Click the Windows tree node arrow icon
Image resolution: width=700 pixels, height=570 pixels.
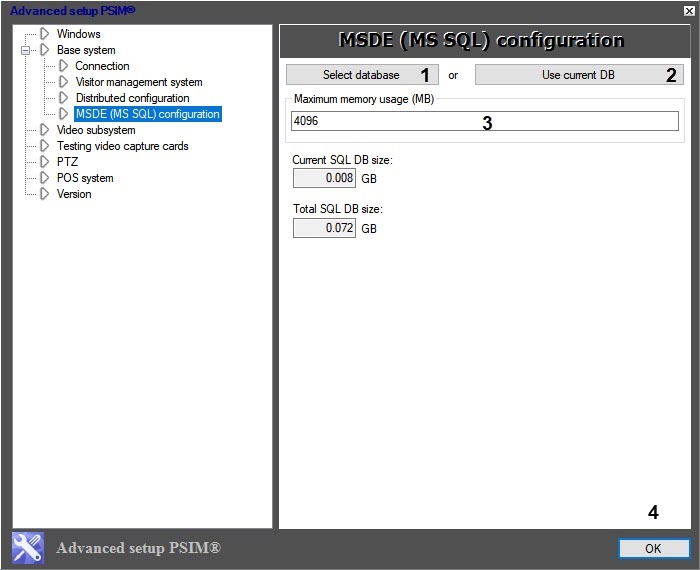pyautogui.click(x=45, y=33)
